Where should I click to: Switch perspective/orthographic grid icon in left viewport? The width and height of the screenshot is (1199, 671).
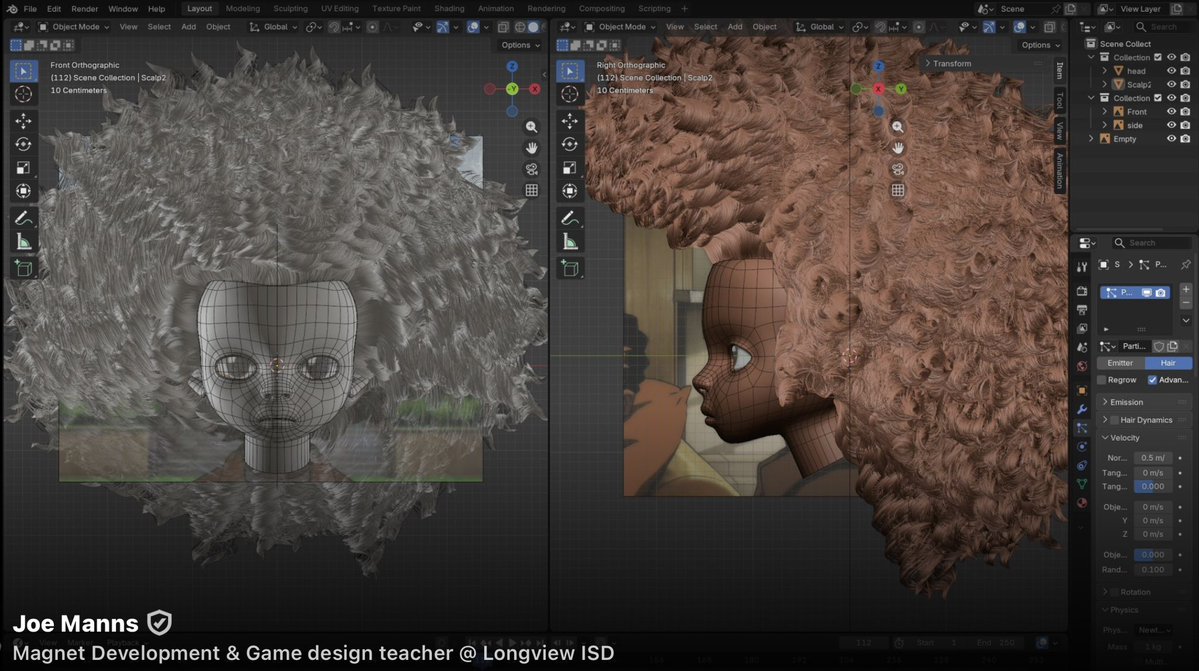click(x=531, y=190)
